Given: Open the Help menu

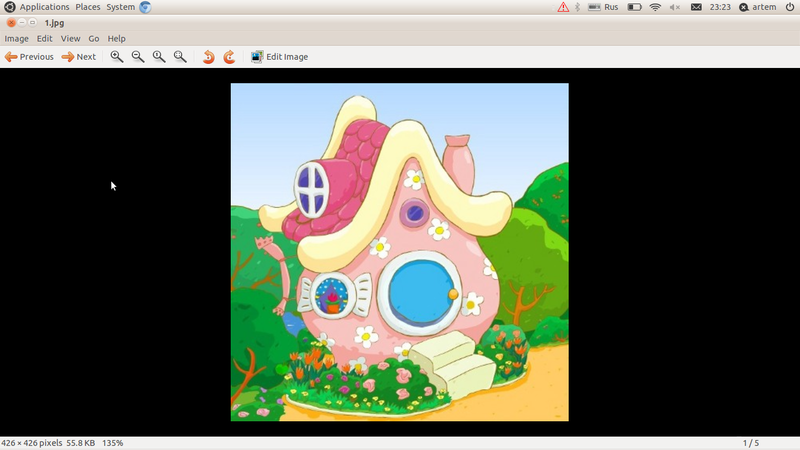Looking at the screenshot, I should 116,39.
